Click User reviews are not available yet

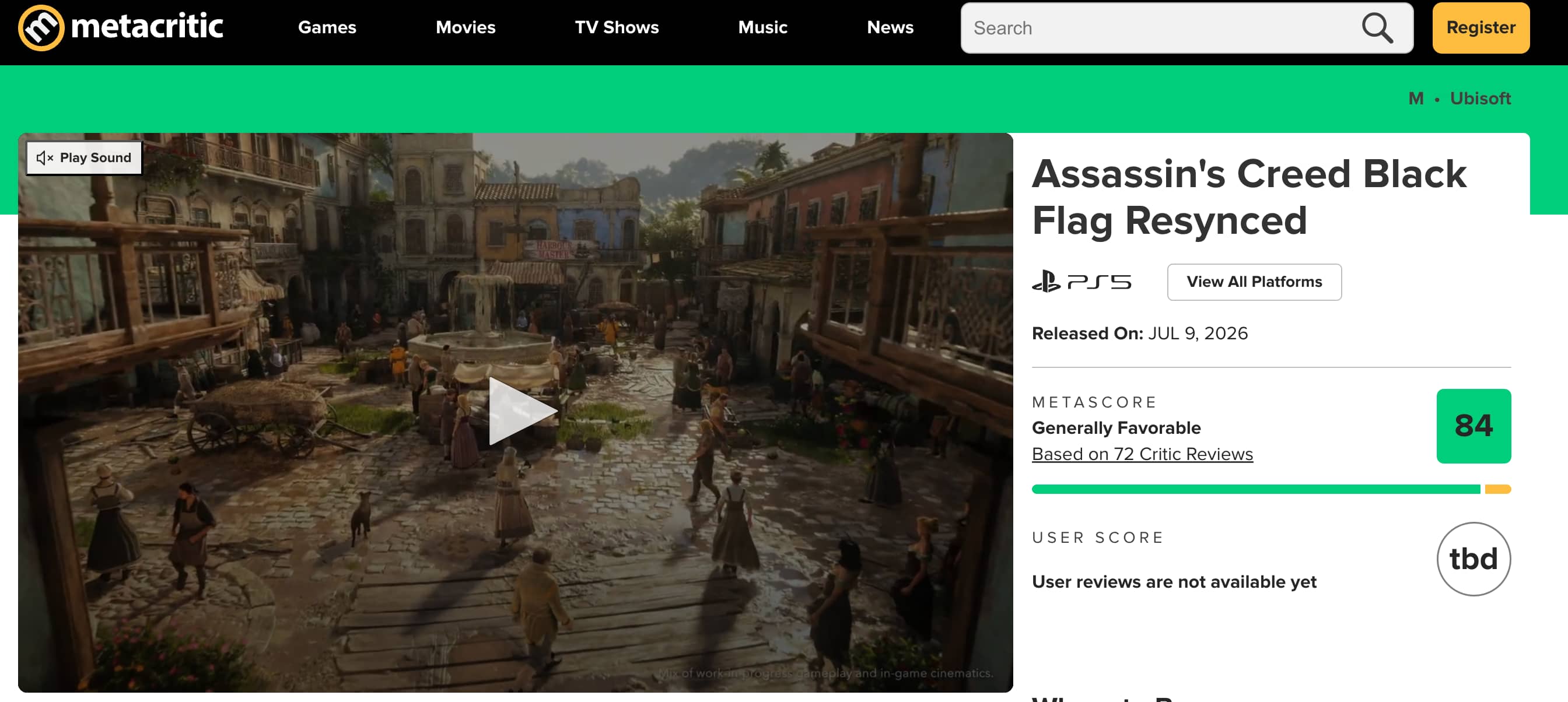point(1174,582)
